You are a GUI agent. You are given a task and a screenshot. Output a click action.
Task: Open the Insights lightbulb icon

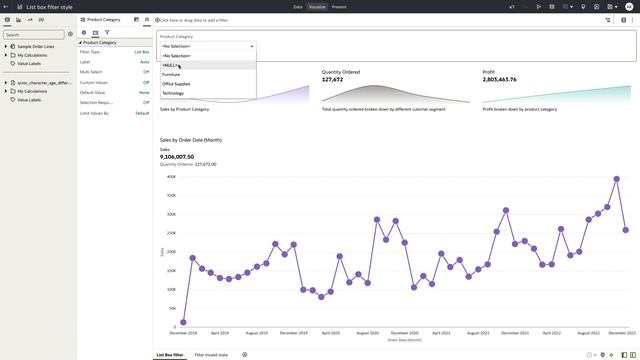[x=583, y=7]
